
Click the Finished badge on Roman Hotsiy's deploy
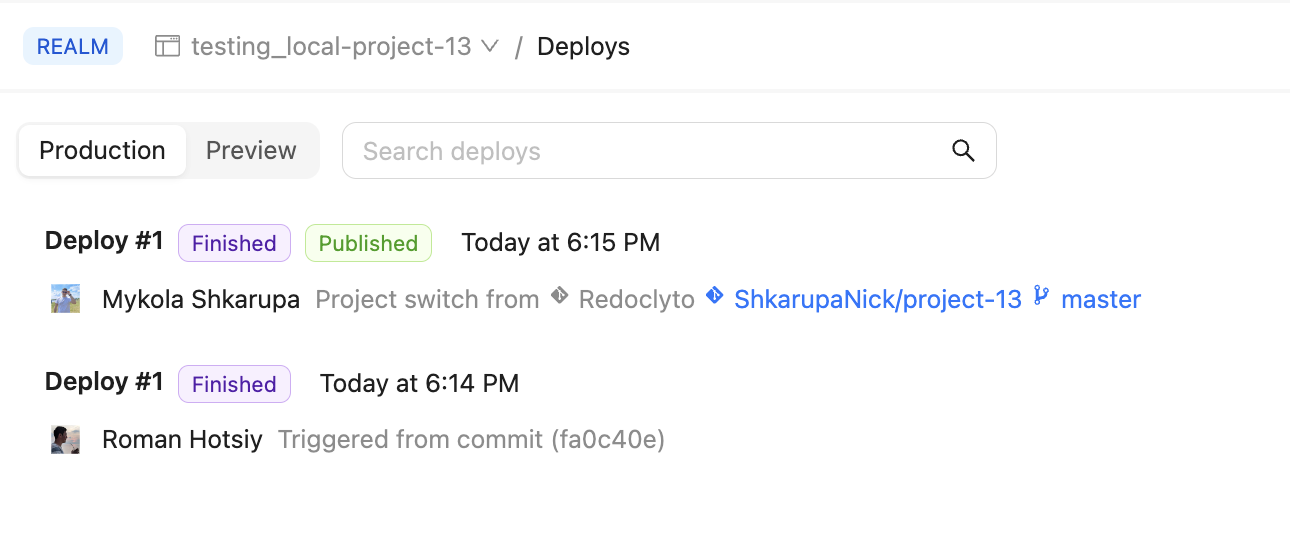coord(234,385)
